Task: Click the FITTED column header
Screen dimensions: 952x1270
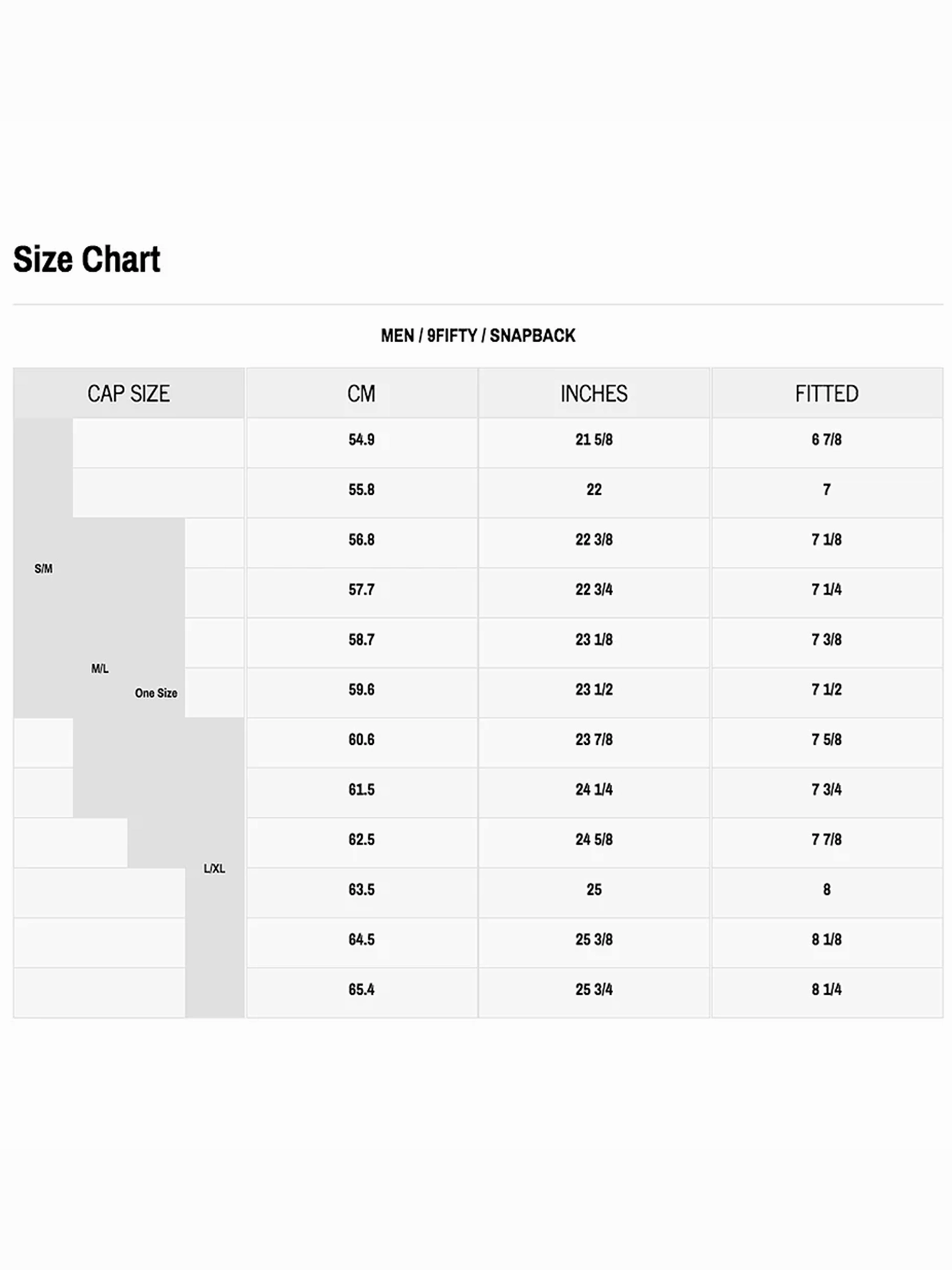Action: [x=827, y=393]
